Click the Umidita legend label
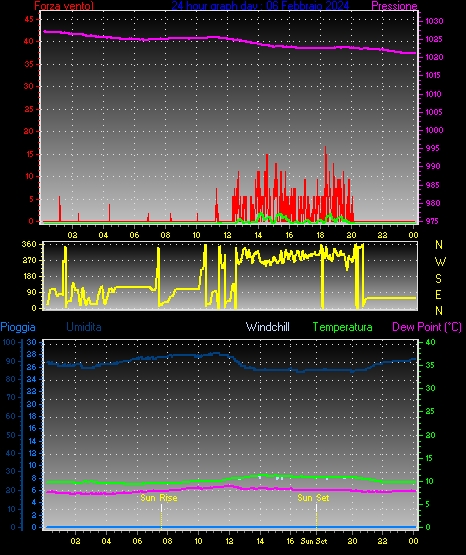The height and width of the screenshot is (555, 466). tap(84, 327)
